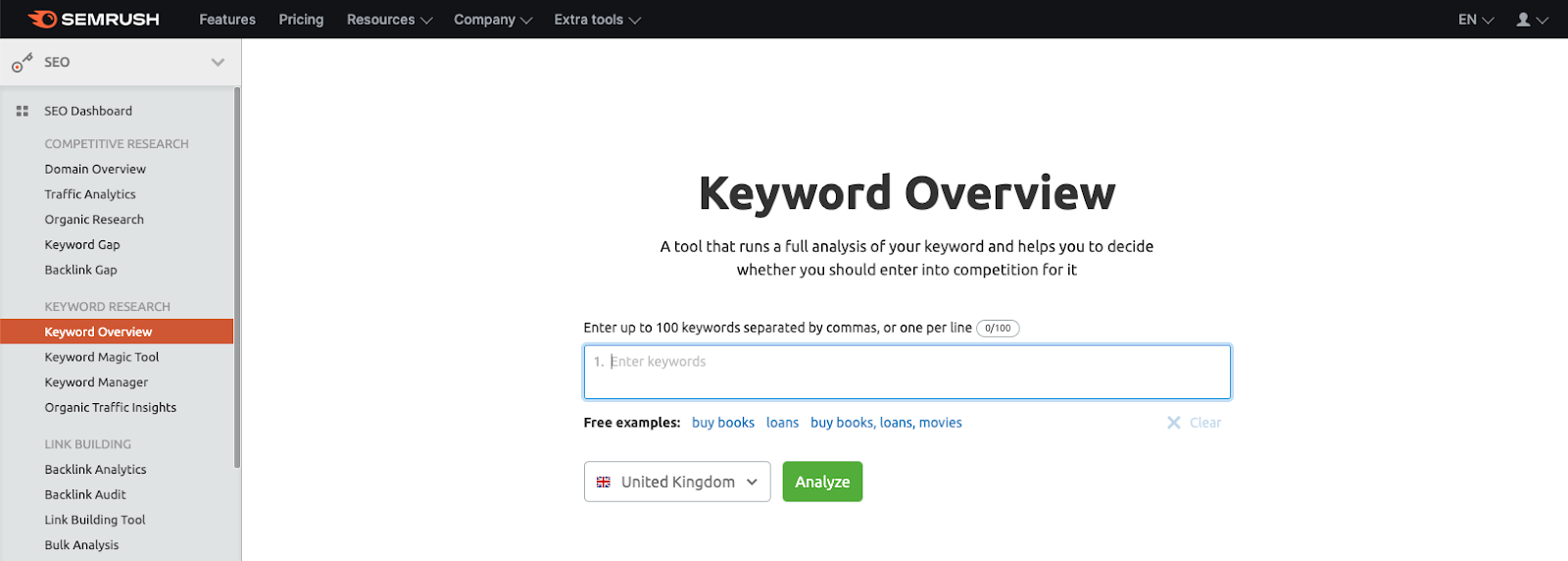Image resolution: width=1568 pixels, height=561 pixels.
Task: Open Keyword Gap in sidebar
Action: [x=82, y=245]
